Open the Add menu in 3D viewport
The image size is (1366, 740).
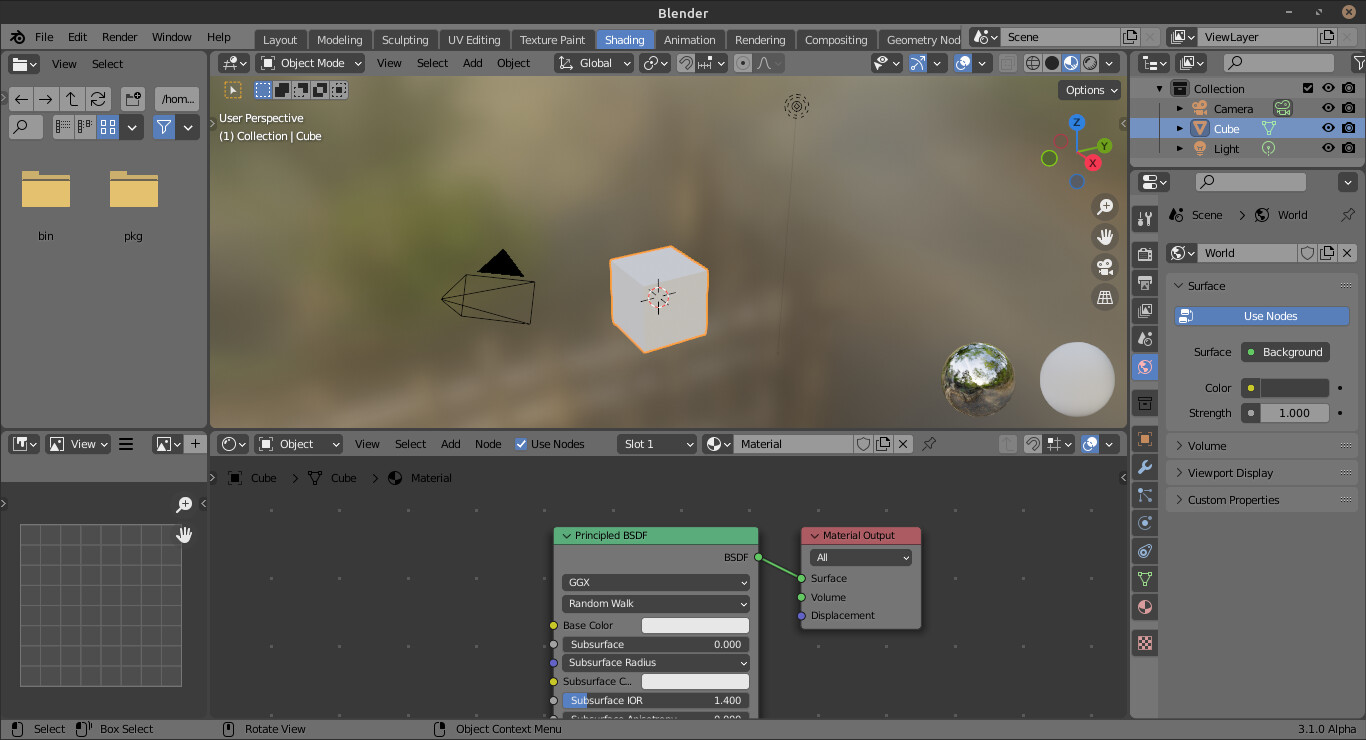click(x=472, y=63)
